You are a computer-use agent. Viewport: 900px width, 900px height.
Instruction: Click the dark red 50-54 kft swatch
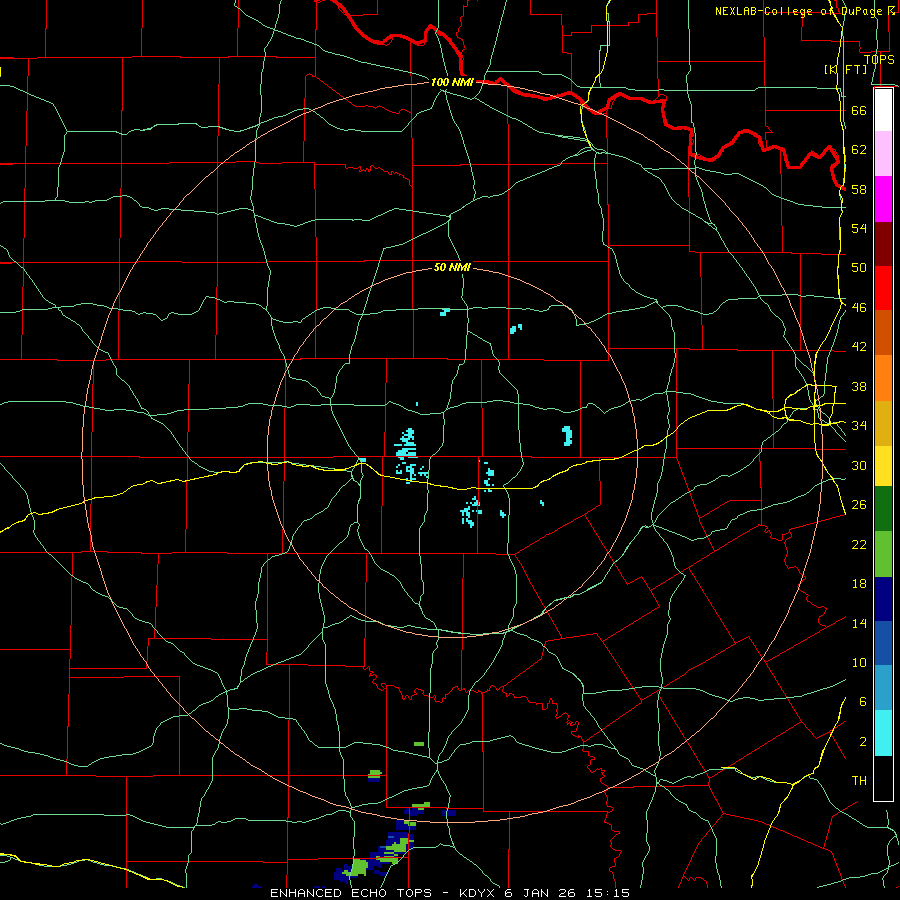coord(883,244)
